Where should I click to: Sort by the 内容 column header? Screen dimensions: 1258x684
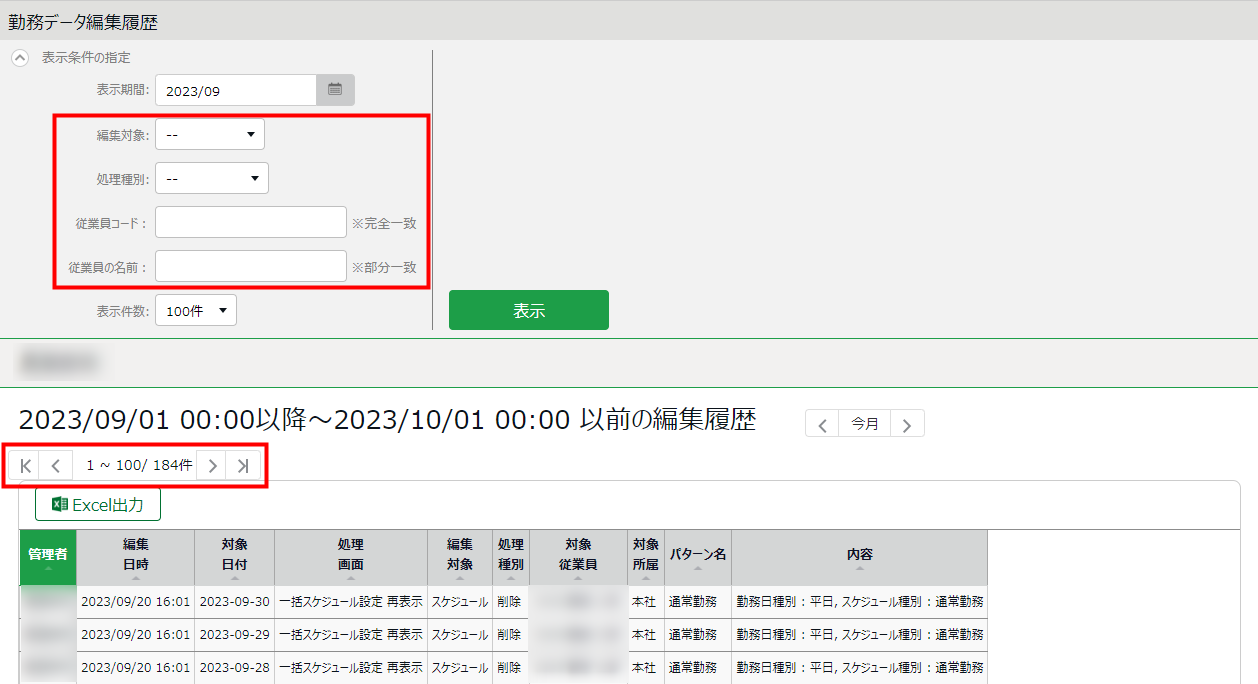pyautogui.click(x=859, y=557)
